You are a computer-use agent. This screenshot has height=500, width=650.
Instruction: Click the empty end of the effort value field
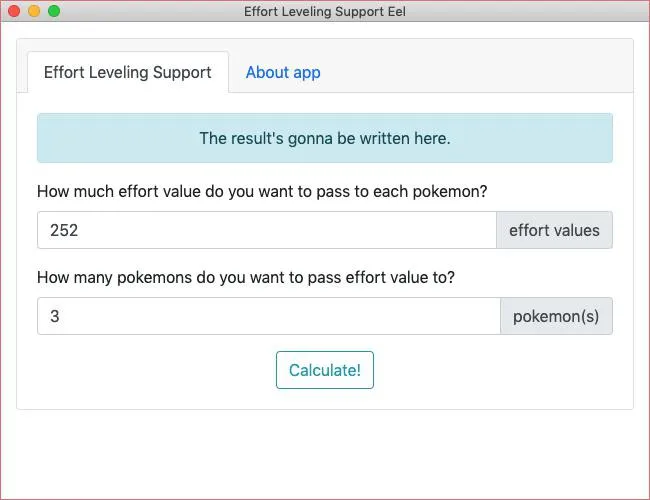pyautogui.click(x=373, y=230)
